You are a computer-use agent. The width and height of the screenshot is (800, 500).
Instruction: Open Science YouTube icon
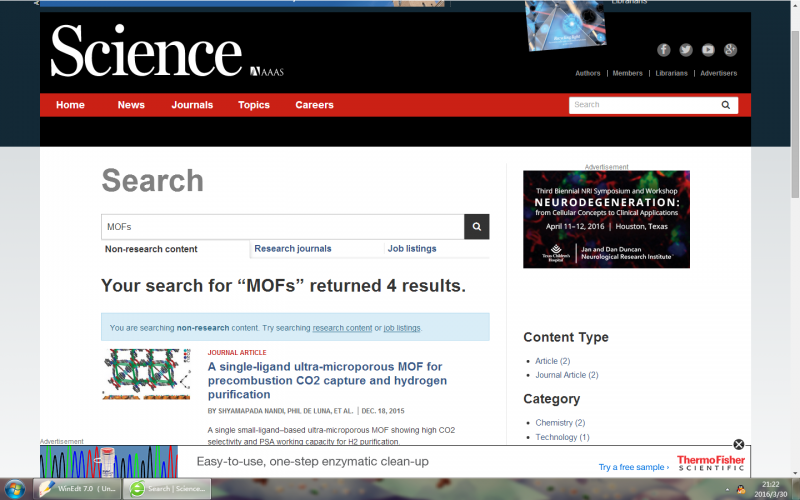point(708,49)
